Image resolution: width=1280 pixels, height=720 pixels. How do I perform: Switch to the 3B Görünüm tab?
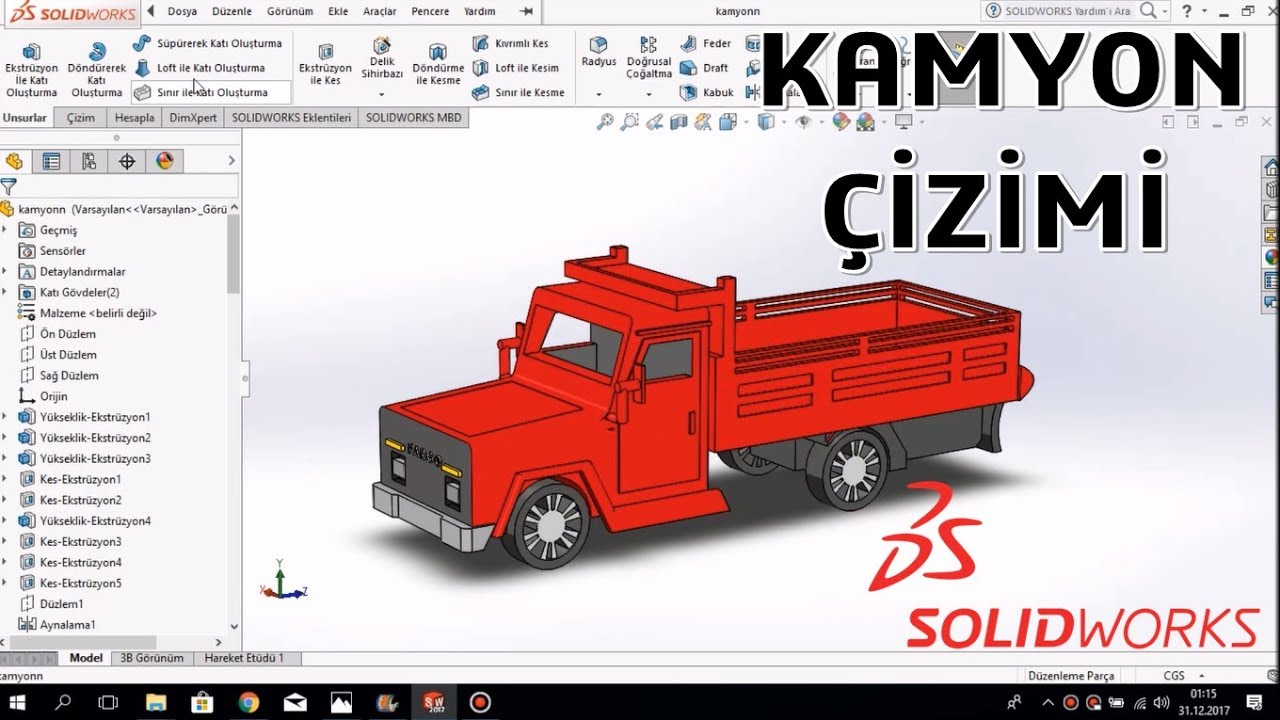coord(152,658)
